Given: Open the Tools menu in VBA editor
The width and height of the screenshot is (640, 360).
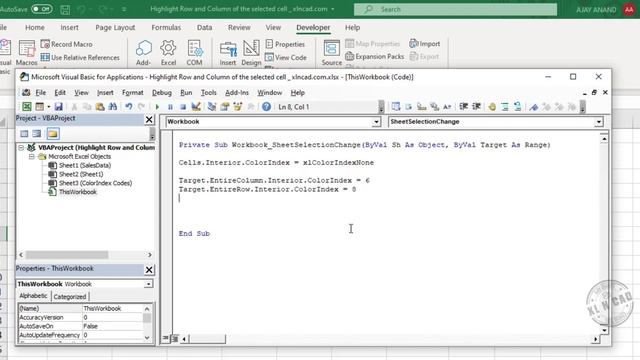Looking at the screenshot, I should pyautogui.click(x=209, y=93).
